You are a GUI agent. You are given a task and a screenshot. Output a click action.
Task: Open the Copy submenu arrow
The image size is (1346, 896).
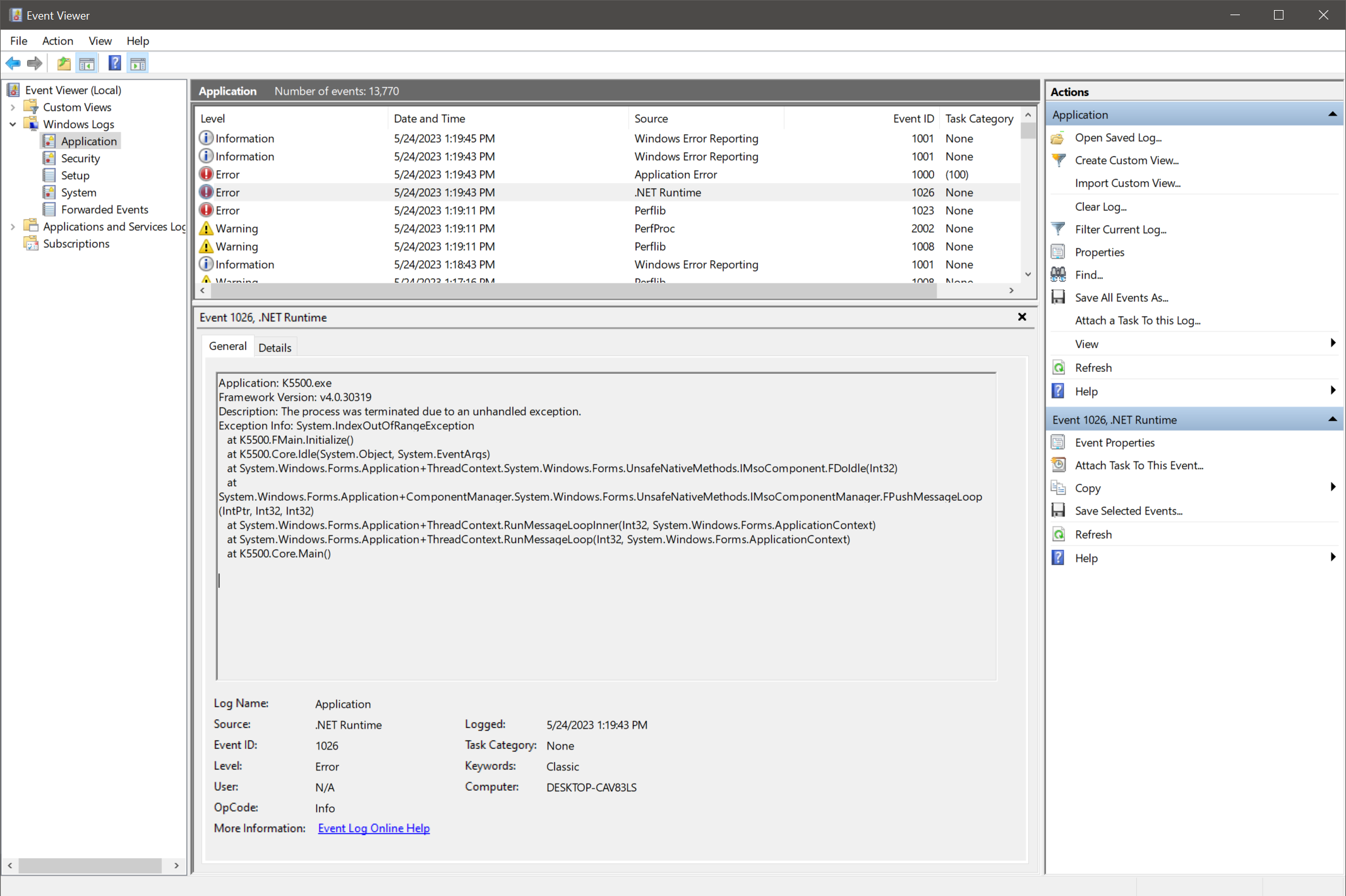click(1332, 487)
